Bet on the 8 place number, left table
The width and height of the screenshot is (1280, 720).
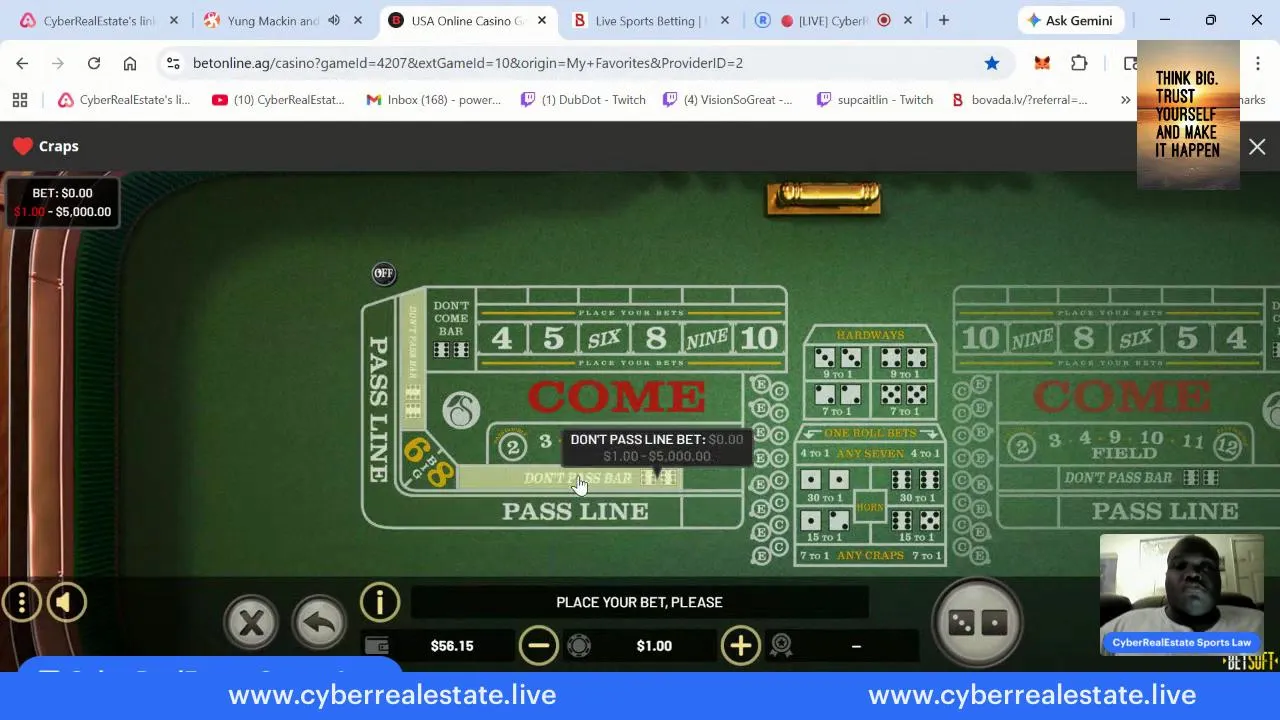[x=656, y=337]
